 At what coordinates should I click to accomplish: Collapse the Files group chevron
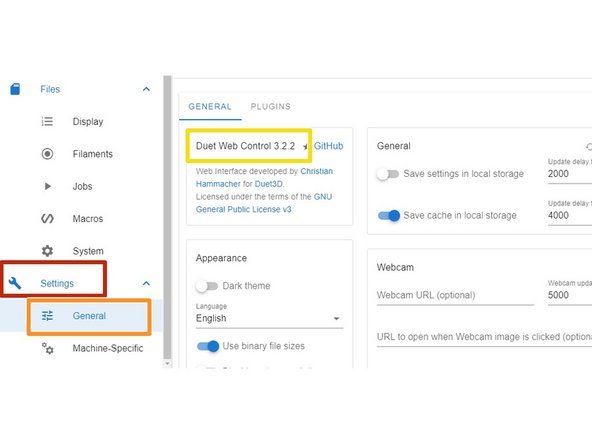click(146, 89)
